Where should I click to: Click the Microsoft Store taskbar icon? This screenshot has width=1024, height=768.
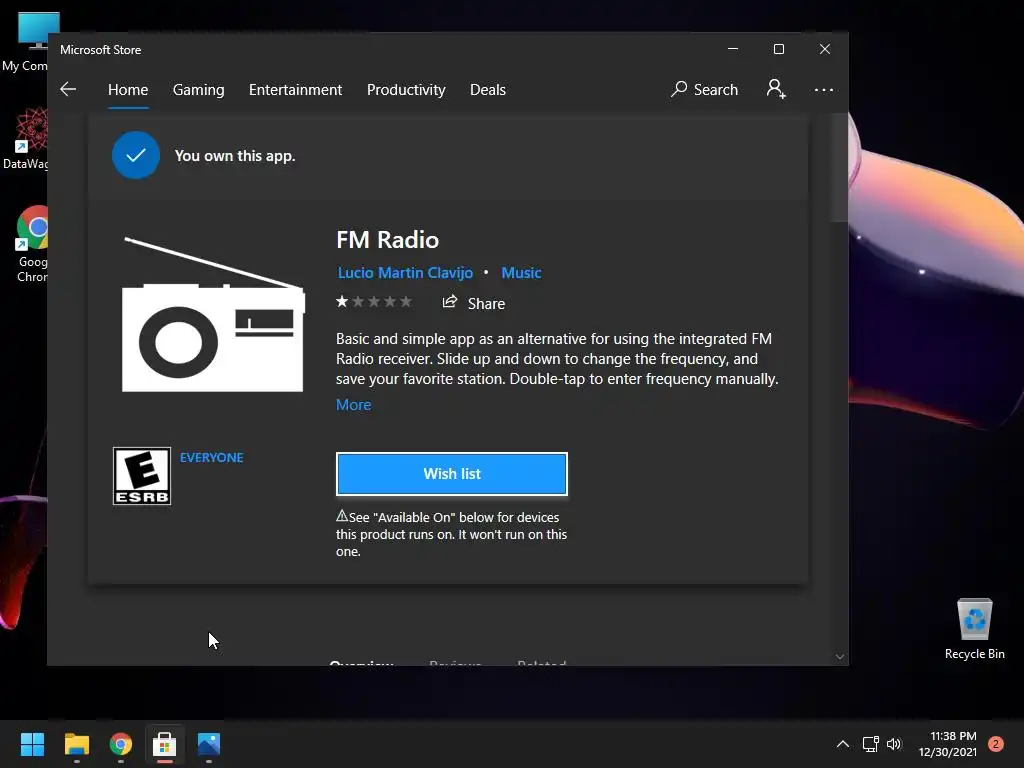165,744
